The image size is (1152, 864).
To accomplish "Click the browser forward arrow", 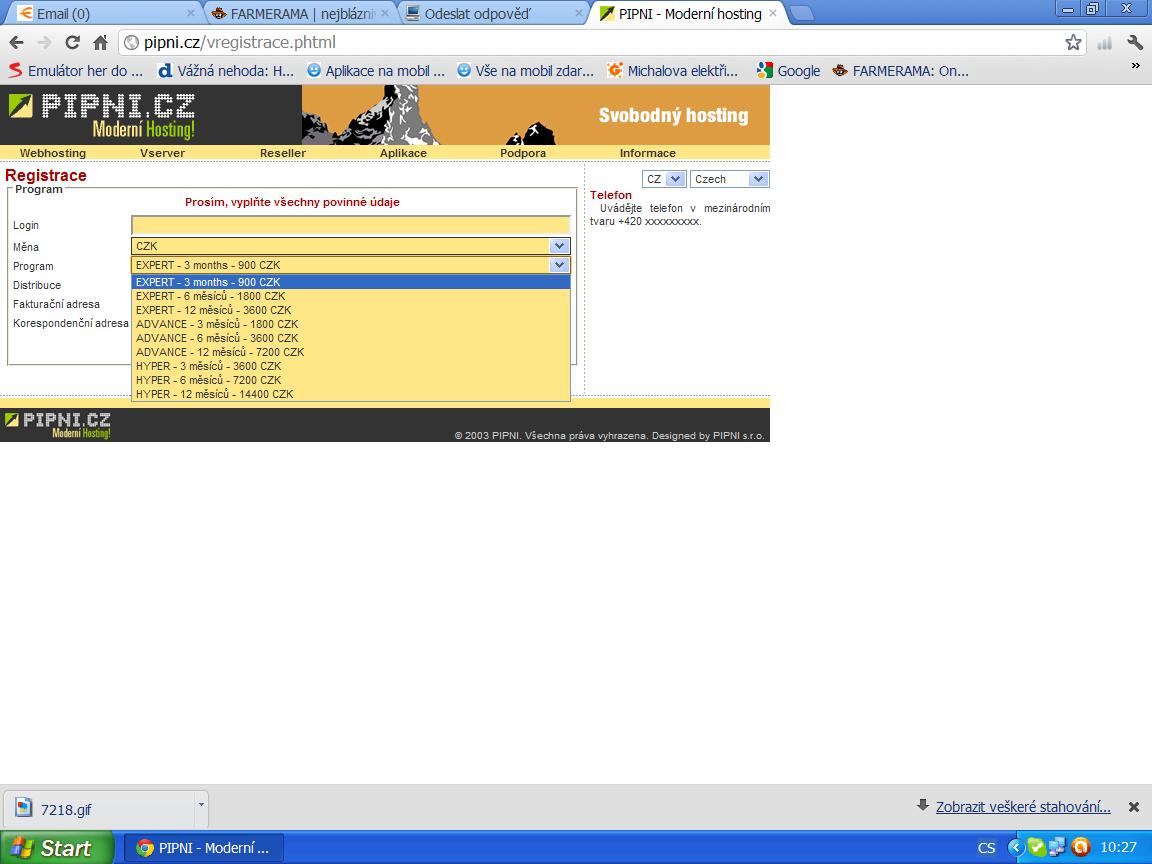I will click(44, 43).
